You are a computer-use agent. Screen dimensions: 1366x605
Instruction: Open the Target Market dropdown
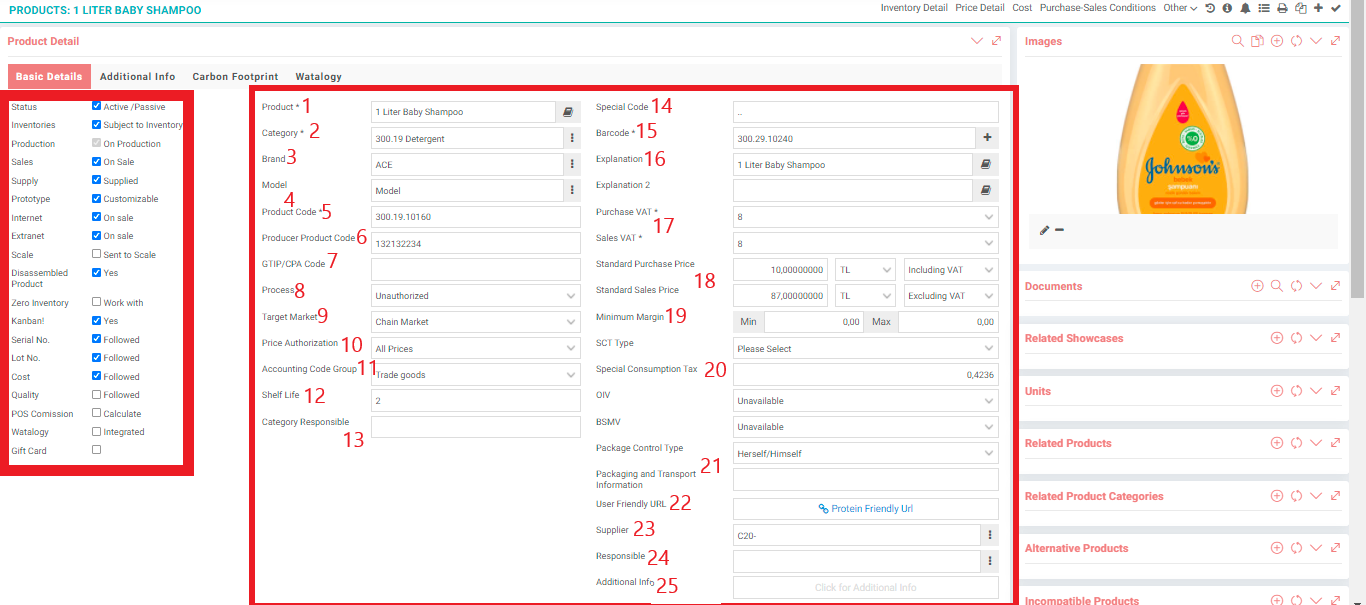(476, 322)
